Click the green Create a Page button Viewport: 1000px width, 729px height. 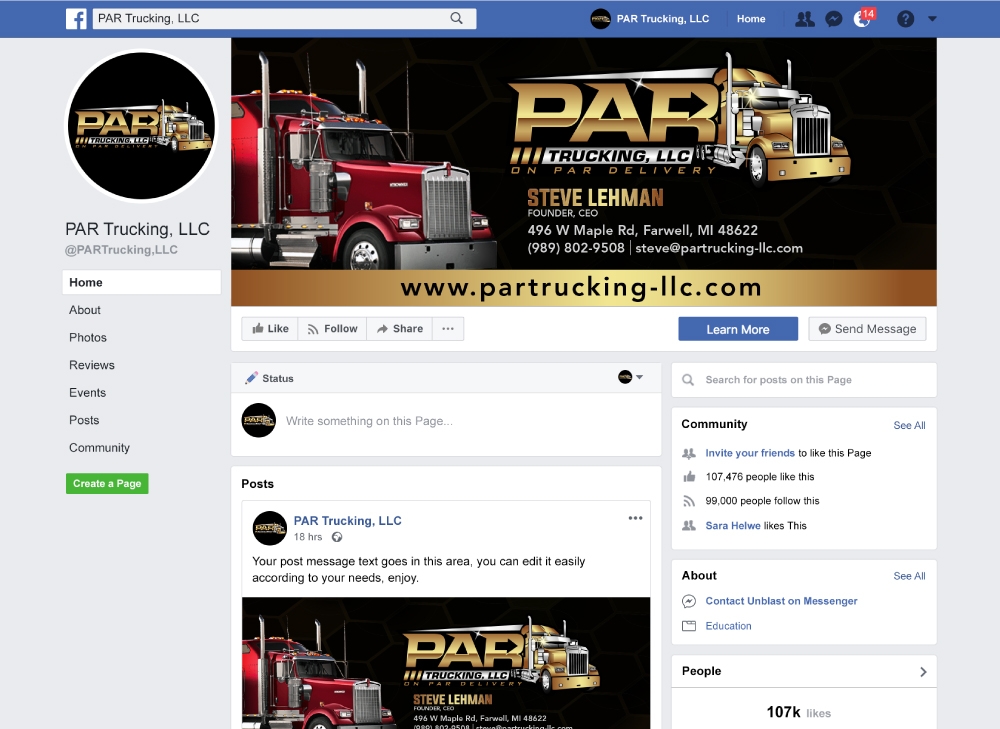[107, 483]
